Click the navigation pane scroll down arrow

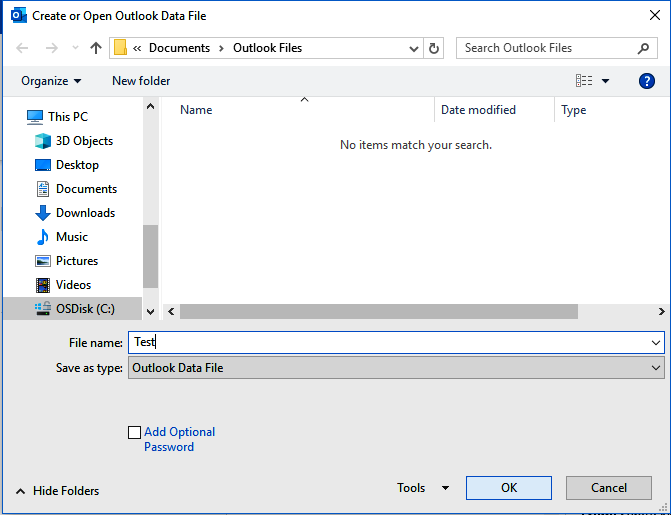pos(150,312)
